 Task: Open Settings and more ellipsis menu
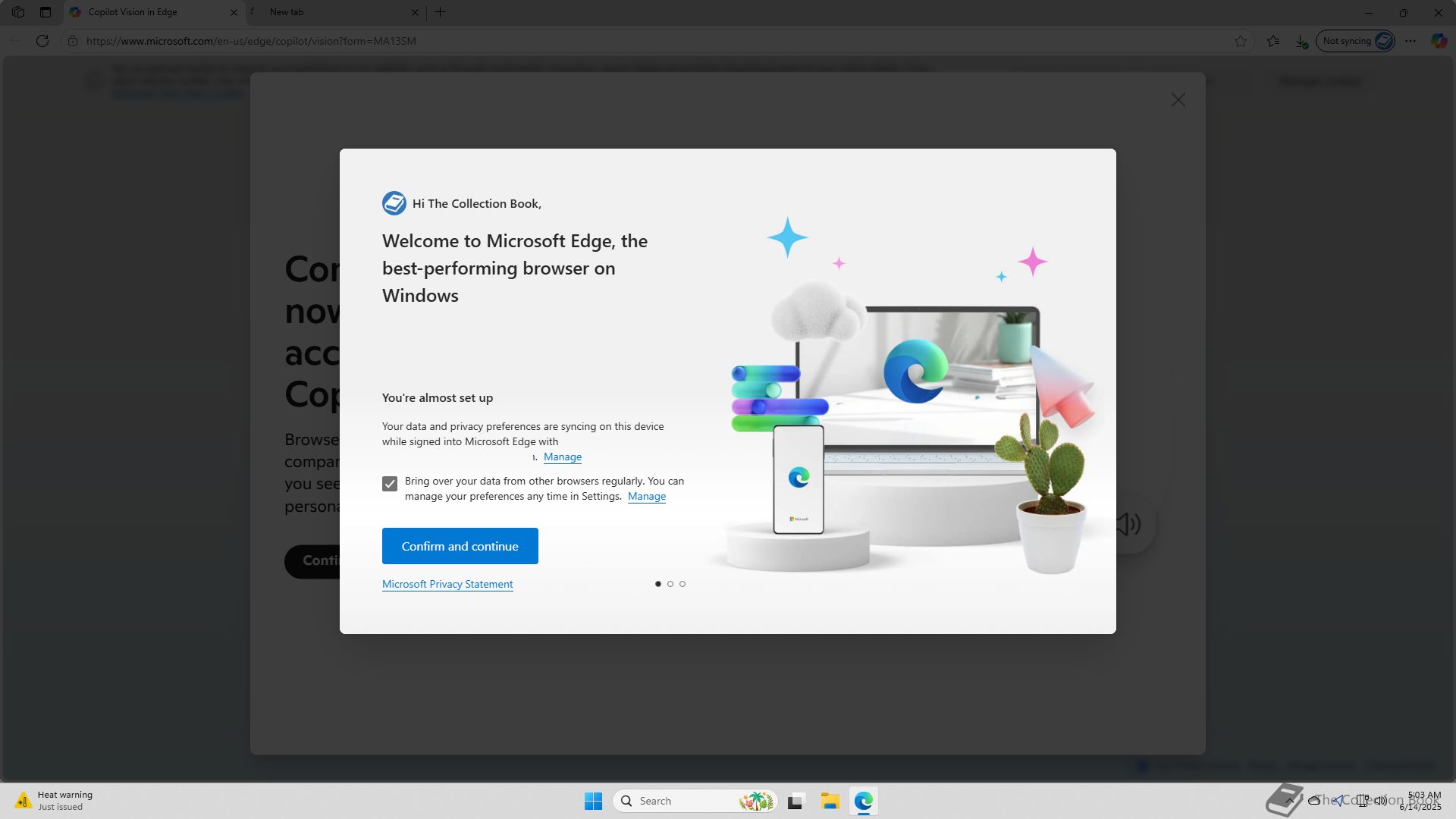pos(1410,41)
